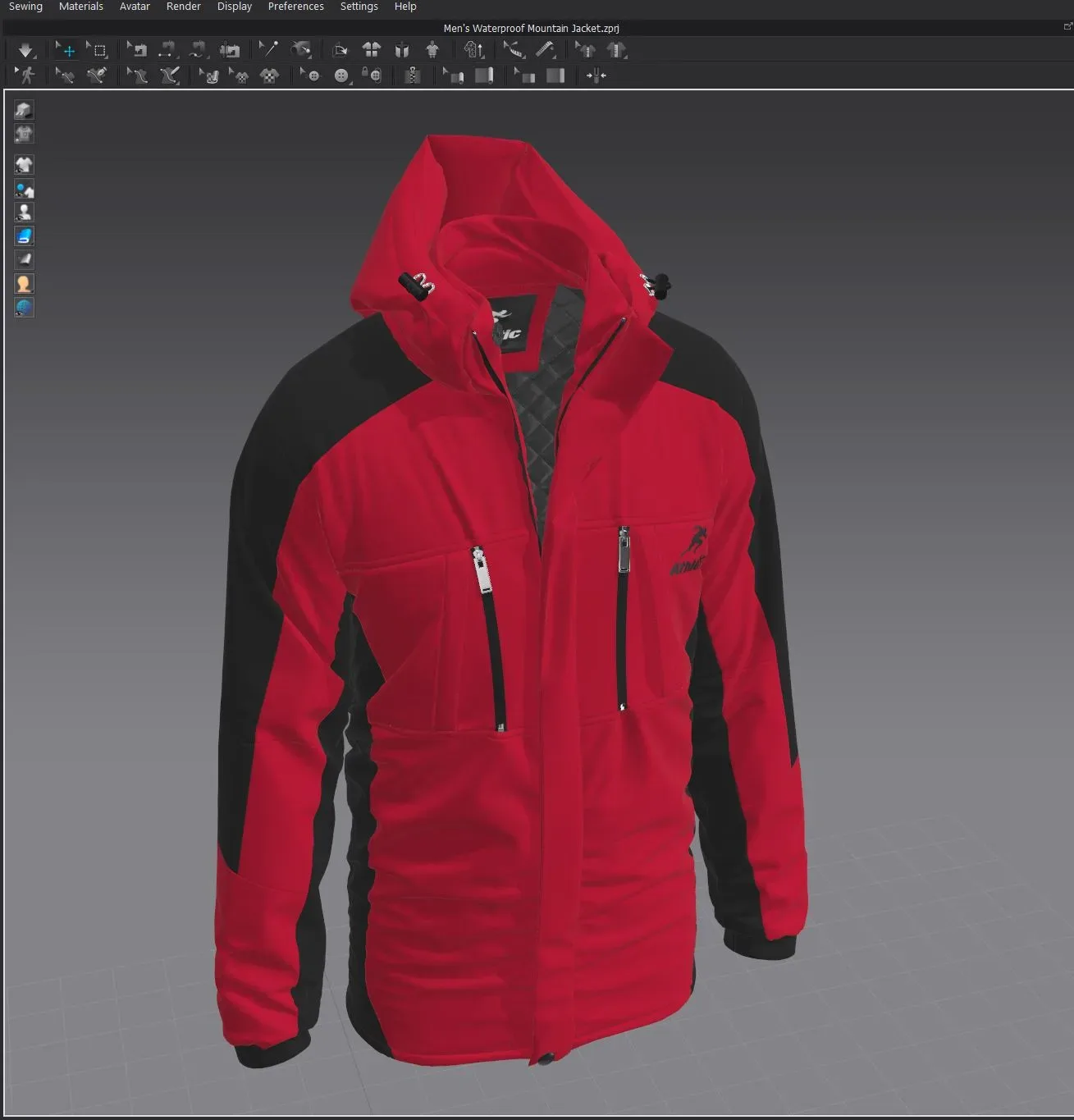This screenshot has height=1120, width=1074.
Task: Pick the Segment Sewing tool
Action: [167, 50]
